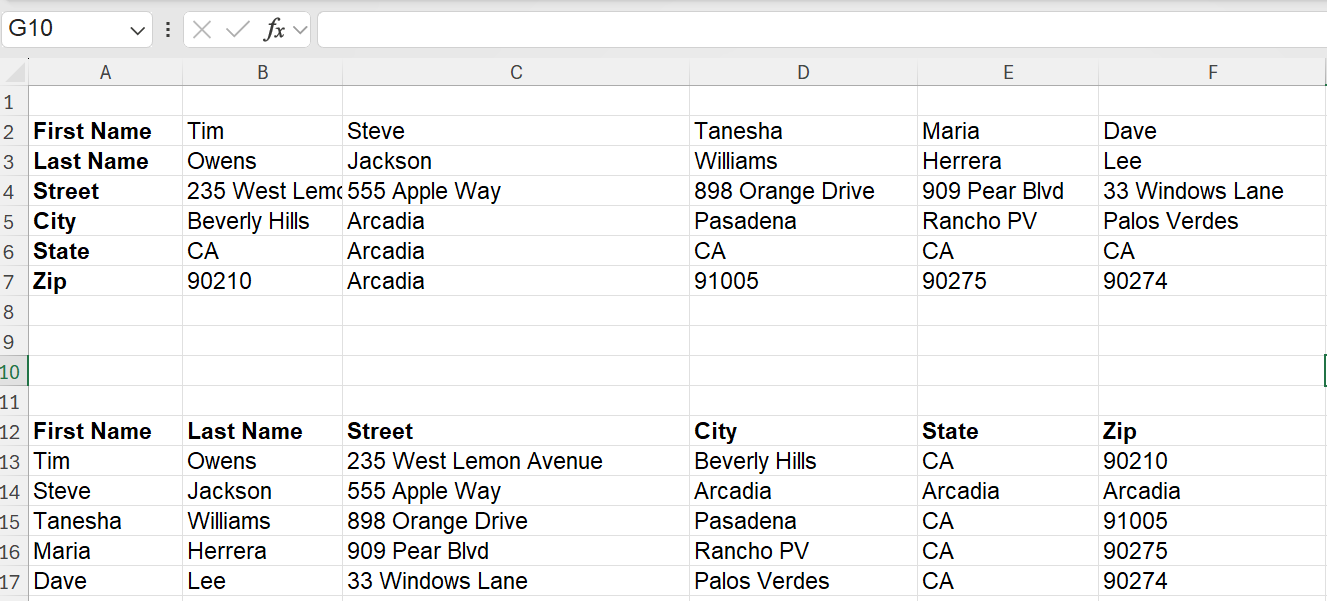1327x601 pixels.
Task: Select the bold 'Zip' label in column A
Action: 105,281
